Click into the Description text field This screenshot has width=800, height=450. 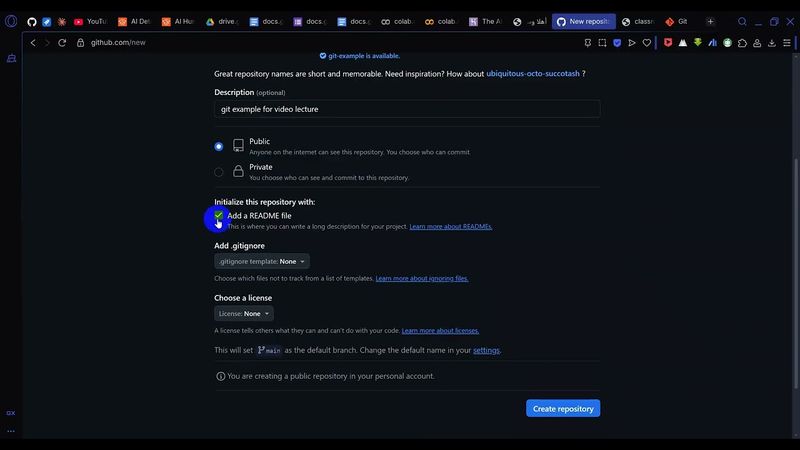pyautogui.click(x=407, y=109)
